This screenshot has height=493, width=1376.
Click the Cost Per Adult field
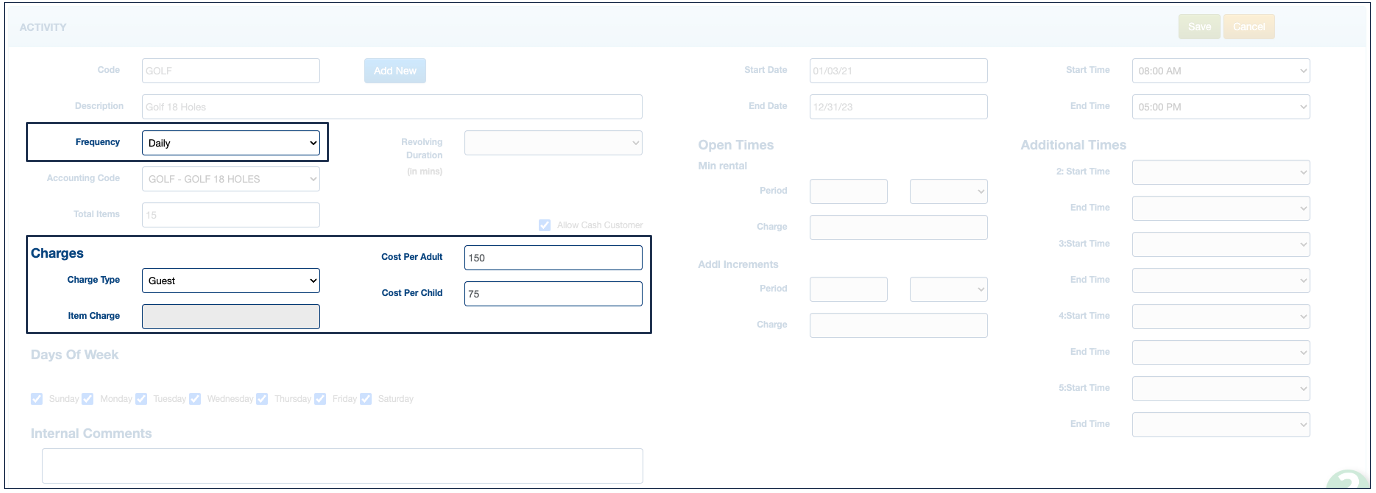click(x=553, y=258)
